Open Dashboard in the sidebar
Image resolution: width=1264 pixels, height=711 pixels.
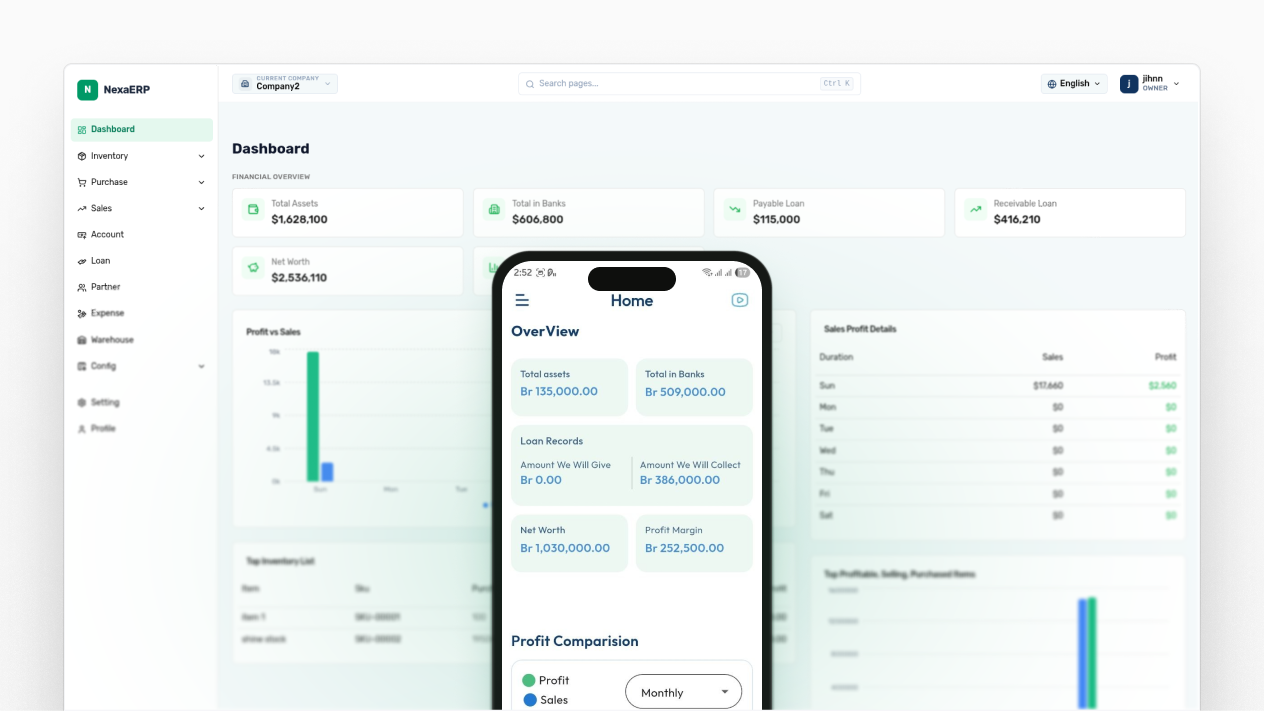(x=142, y=129)
